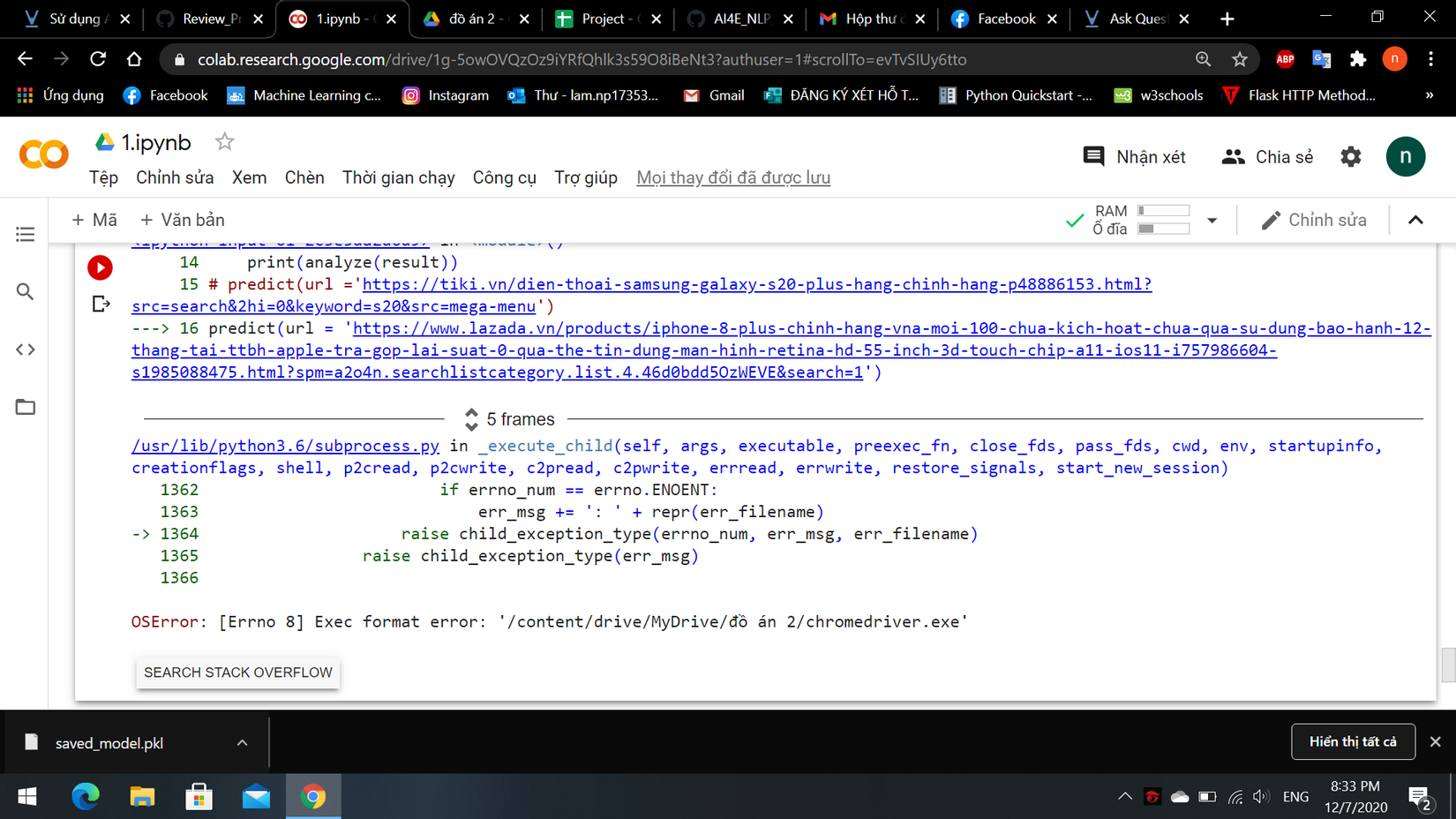Open the tiki.vn Samsung Galaxy URL link
This screenshot has height=819, width=1456.
click(x=642, y=295)
